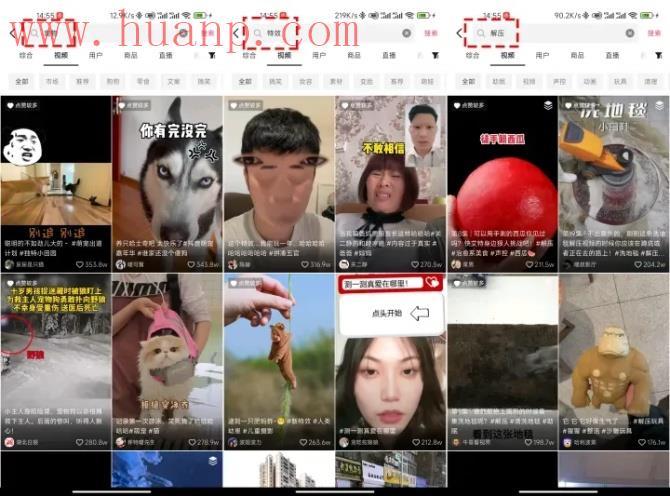Open the dirty carpet video with 198.7w likes

tap(502, 362)
